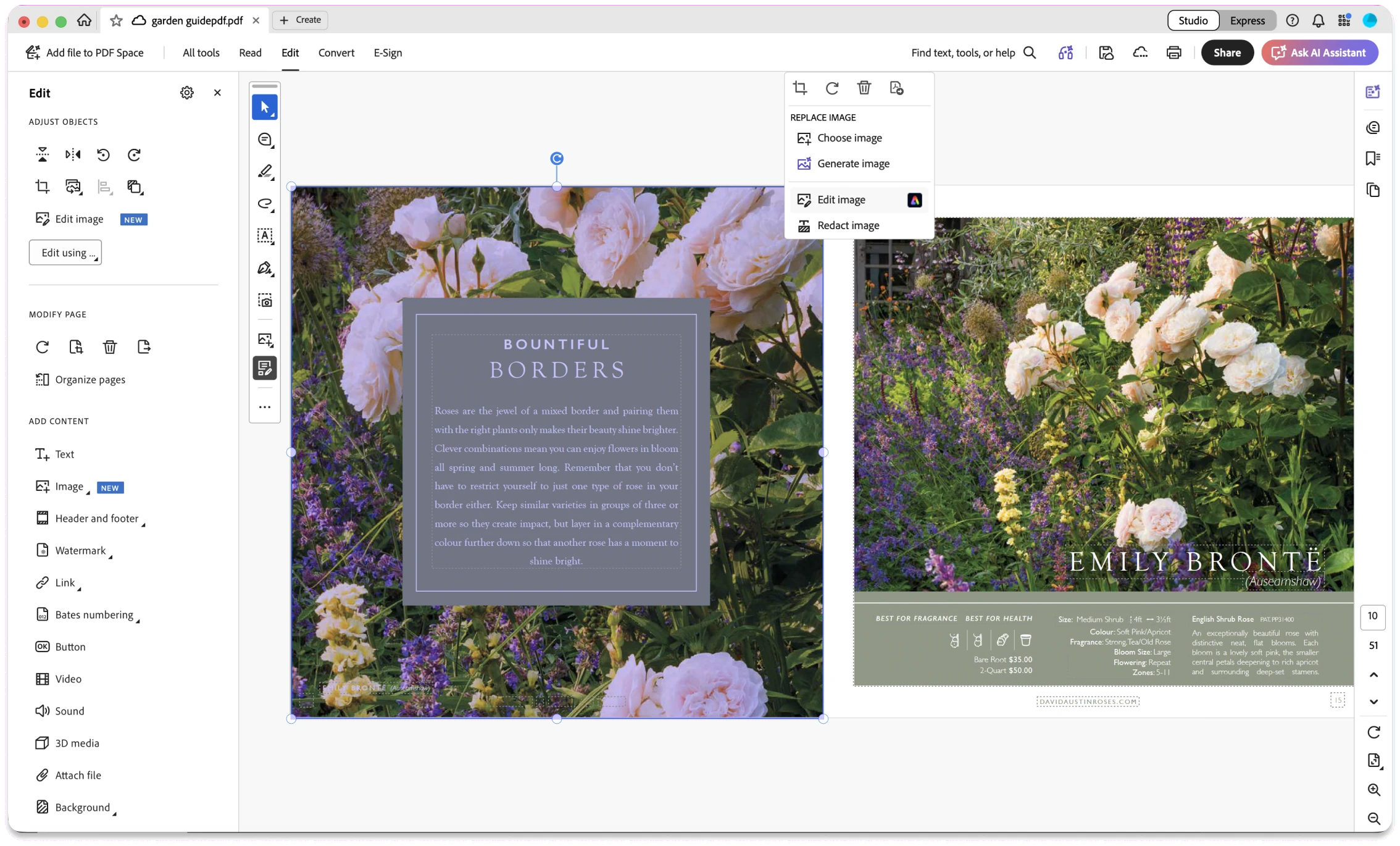Delete the image via trash icon in popup
Screen dimensions: 1400x846
(x=864, y=88)
